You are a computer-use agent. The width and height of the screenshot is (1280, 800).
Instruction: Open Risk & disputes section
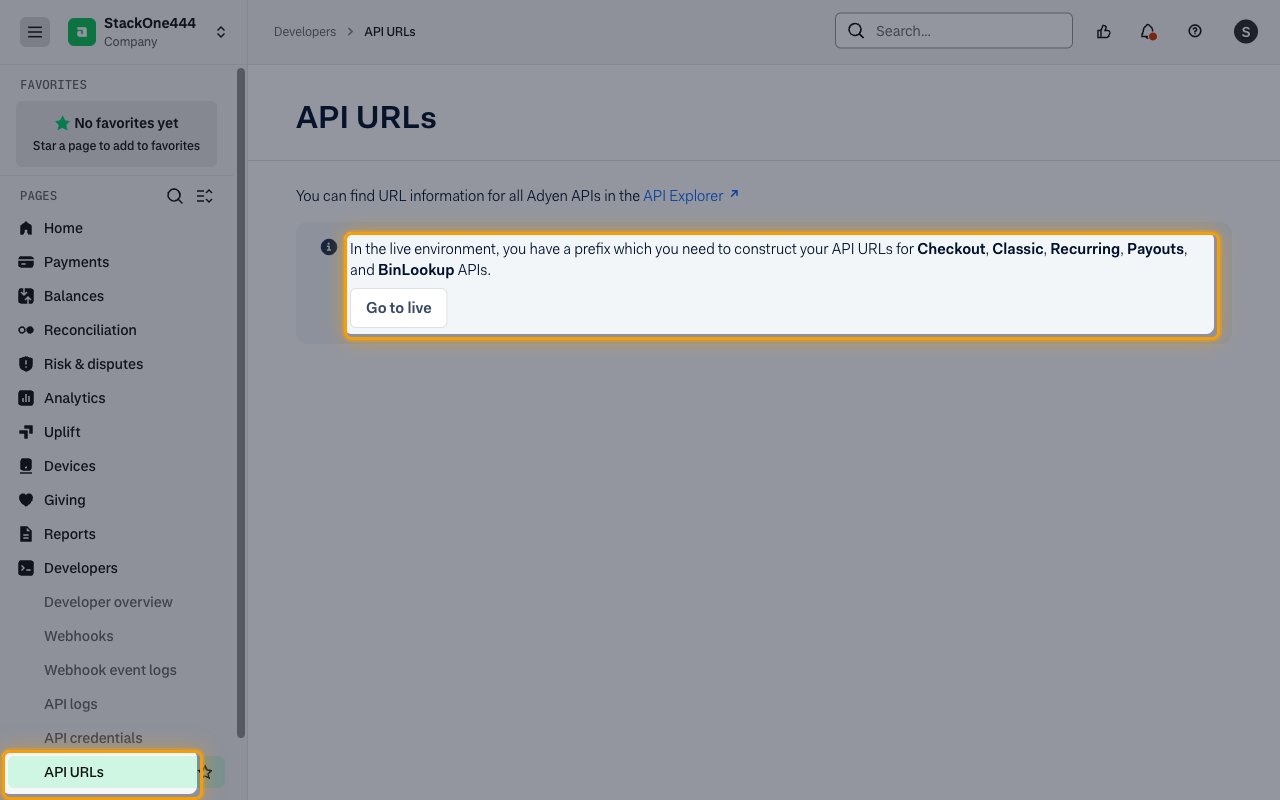point(93,364)
